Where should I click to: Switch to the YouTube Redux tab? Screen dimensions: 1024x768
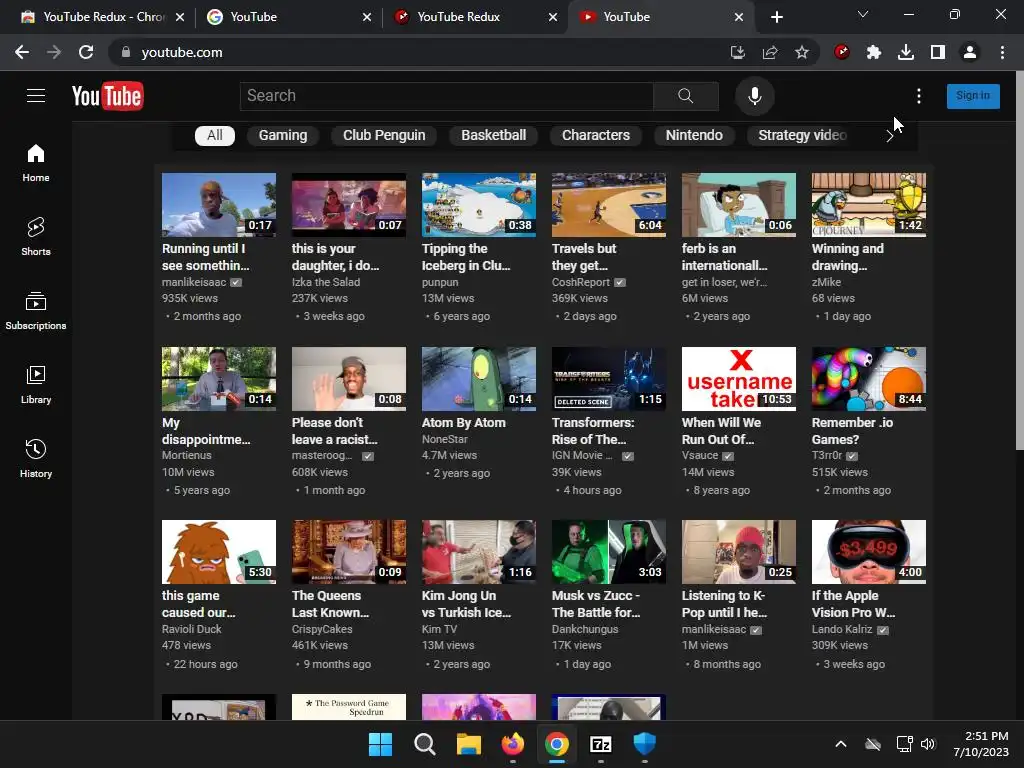pos(476,17)
